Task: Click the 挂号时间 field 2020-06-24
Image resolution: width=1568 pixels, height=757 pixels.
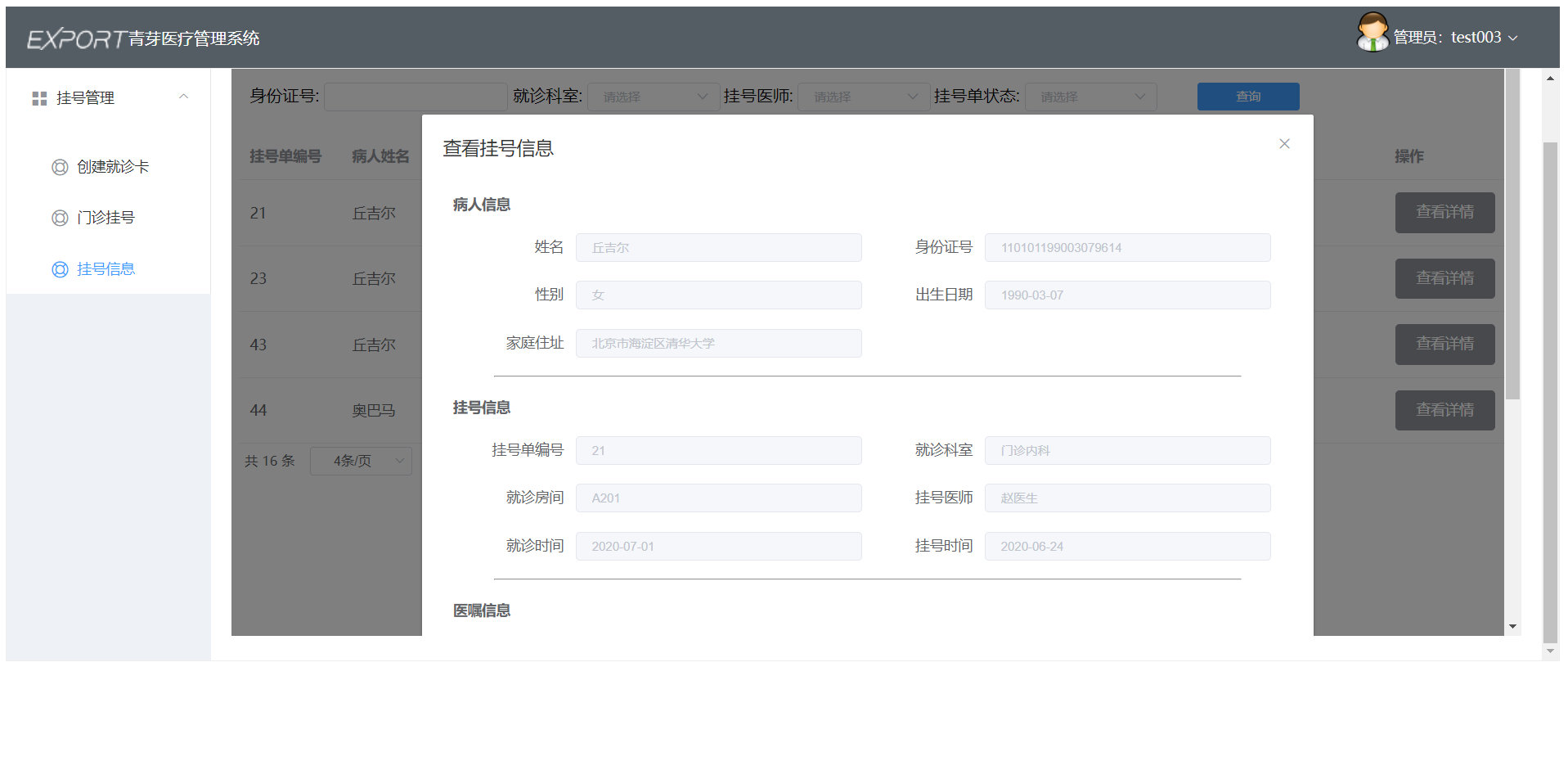Action: point(1127,546)
